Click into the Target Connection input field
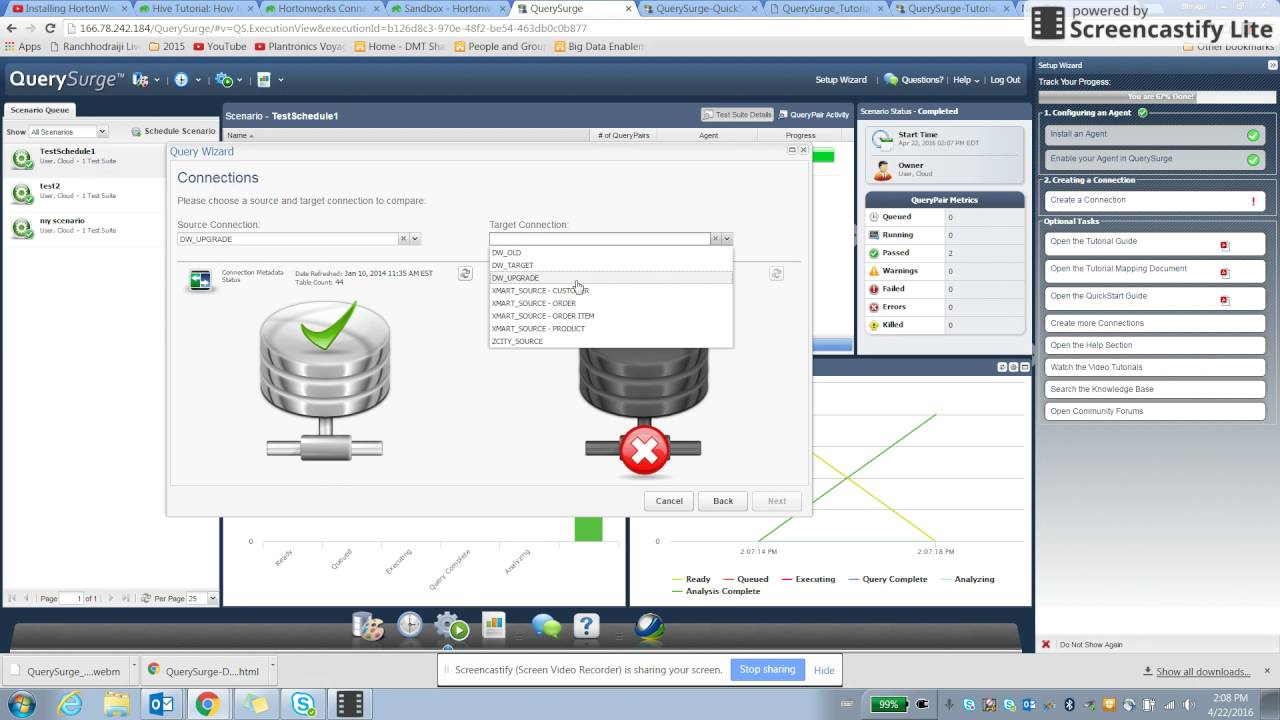This screenshot has height=720, width=1280. coord(599,239)
